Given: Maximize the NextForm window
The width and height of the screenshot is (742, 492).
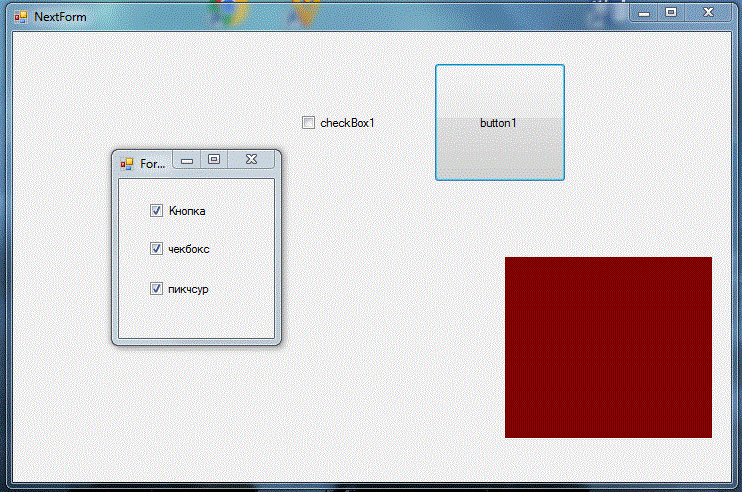Looking at the screenshot, I should point(671,13).
